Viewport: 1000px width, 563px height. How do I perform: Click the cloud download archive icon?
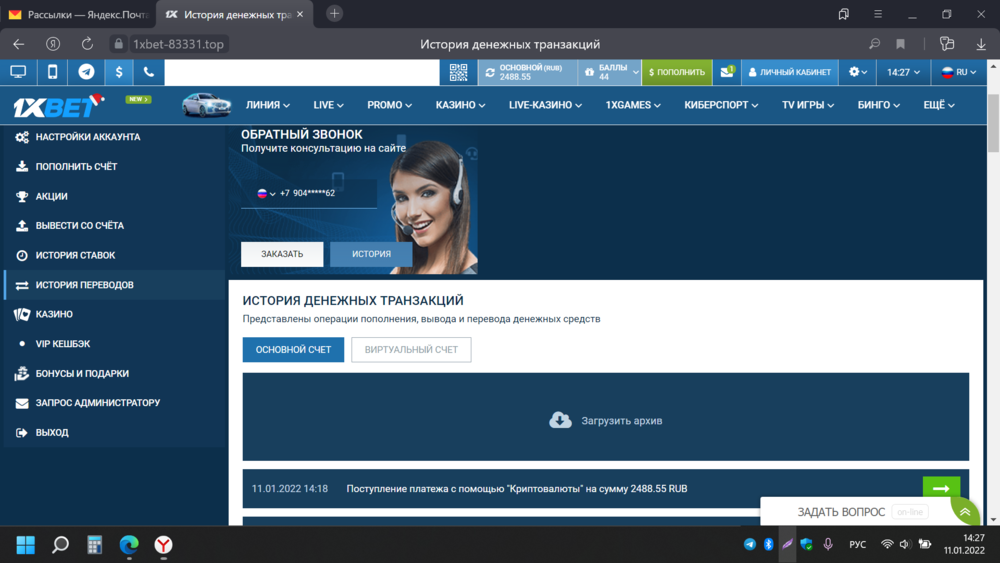[x=560, y=420]
